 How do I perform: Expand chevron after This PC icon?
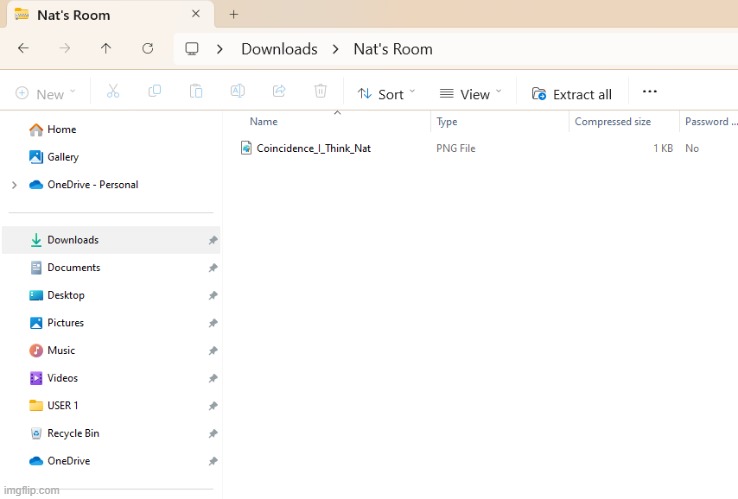(219, 49)
